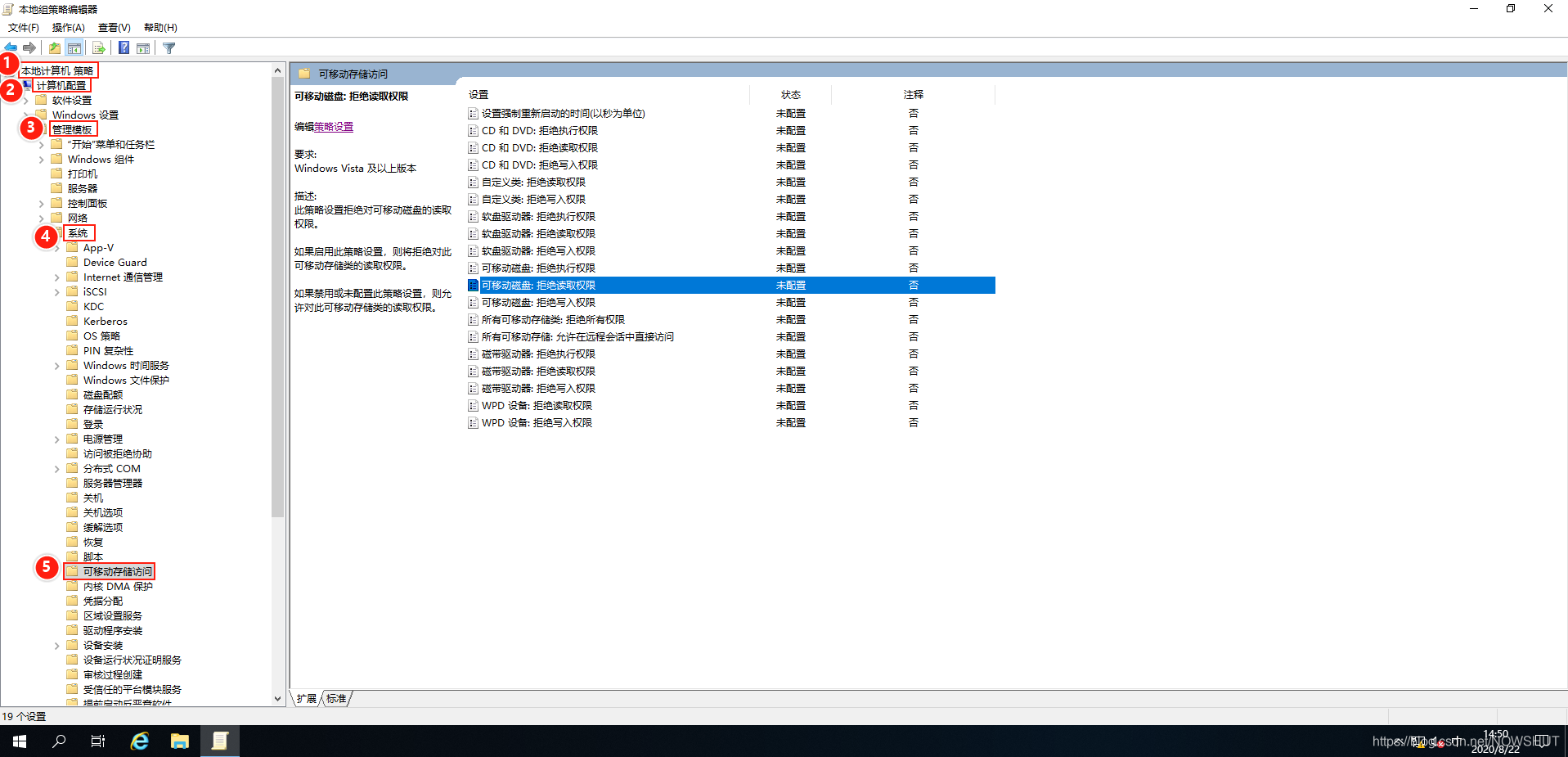The image size is (1568, 757).
Task: Click icon of WPD 设备: 拒绝写入权限 row
Action: [473, 422]
